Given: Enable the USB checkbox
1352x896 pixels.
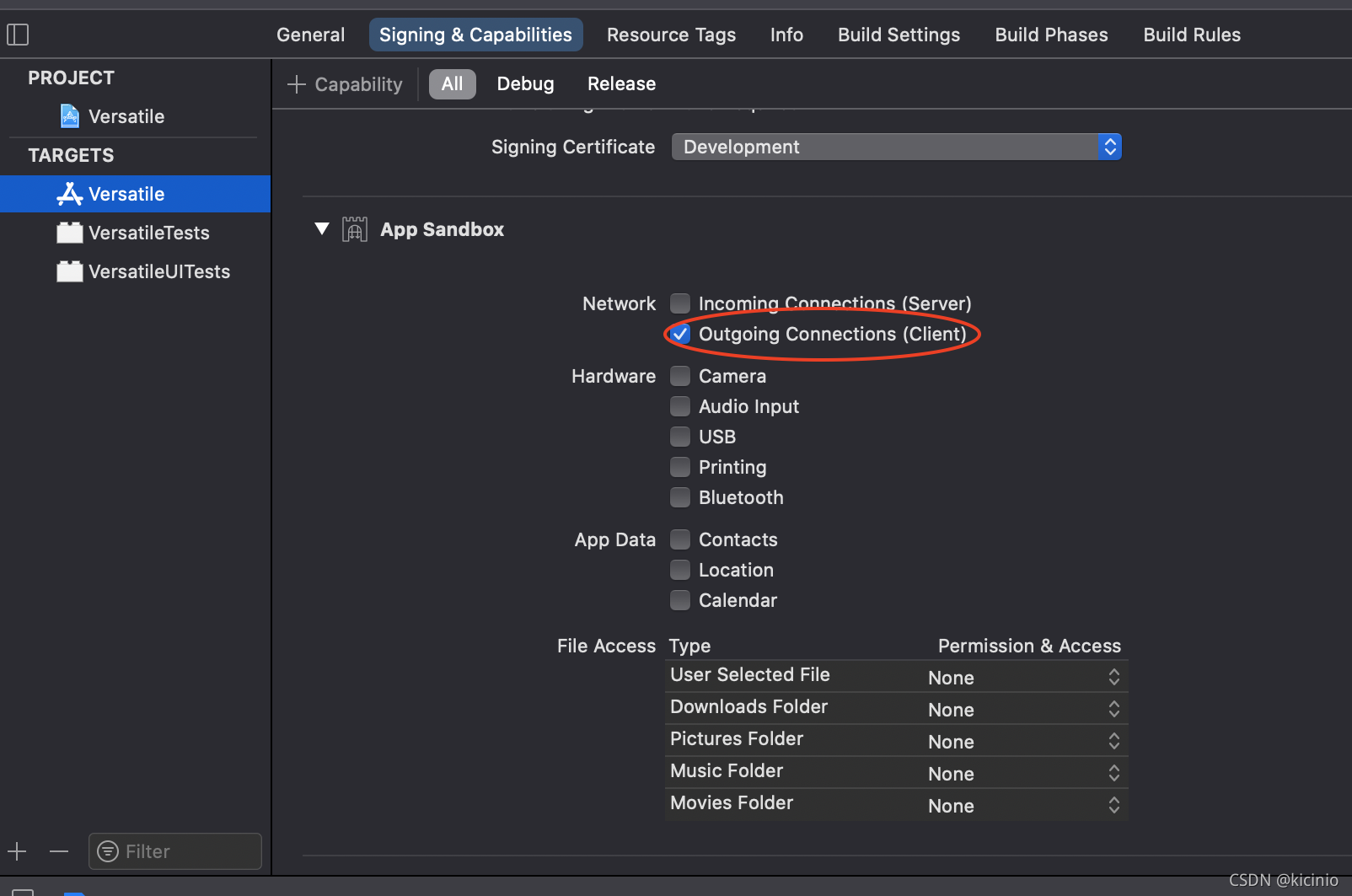Looking at the screenshot, I should (680, 437).
